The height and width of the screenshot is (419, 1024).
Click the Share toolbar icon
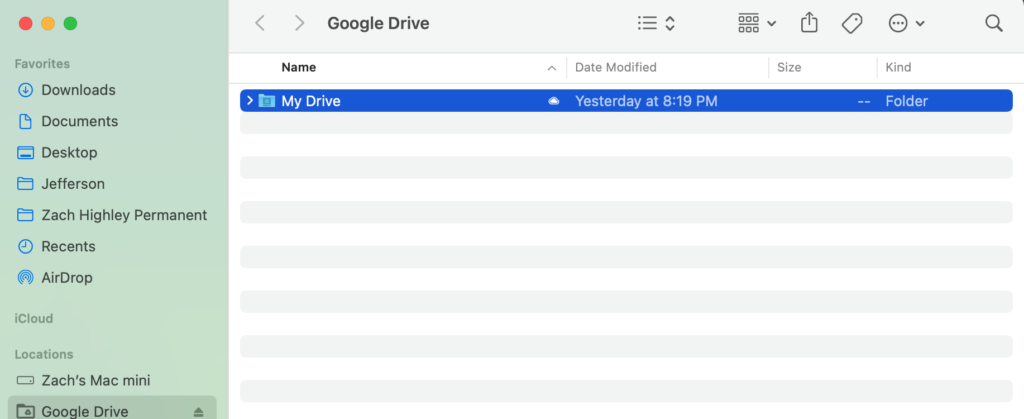click(809, 23)
